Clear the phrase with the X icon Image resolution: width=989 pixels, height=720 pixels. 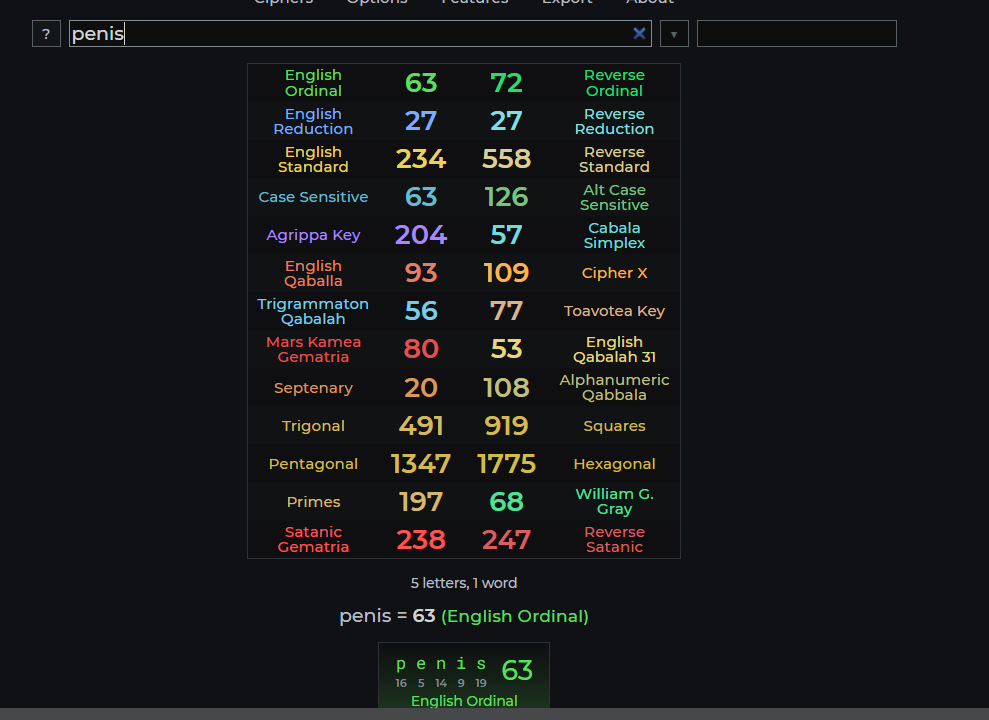pyautogui.click(x=639, y=33)
